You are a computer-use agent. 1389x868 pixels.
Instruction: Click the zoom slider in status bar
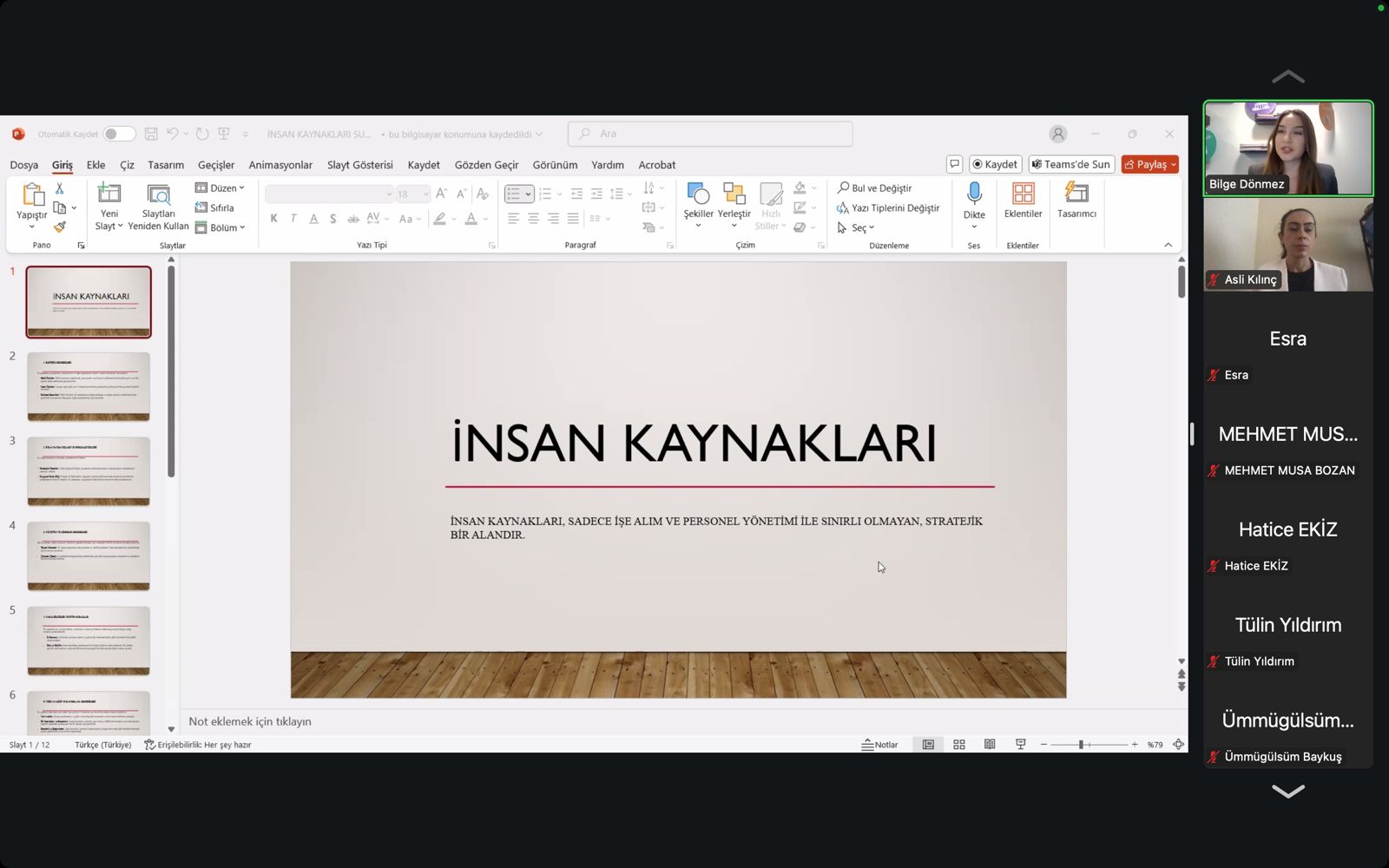pyautogui.click(x=1081, y=745)
